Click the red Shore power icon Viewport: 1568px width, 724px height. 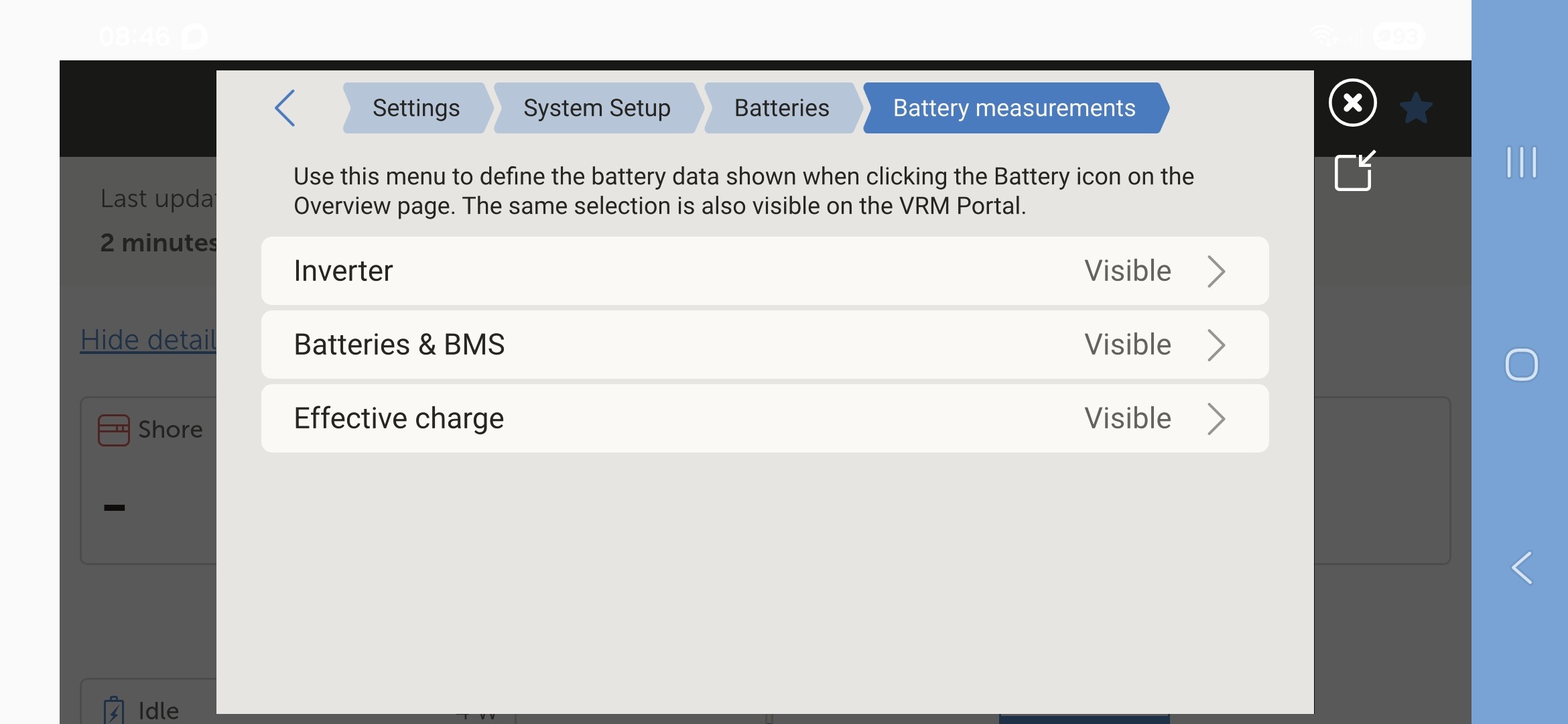coord(114,430)
